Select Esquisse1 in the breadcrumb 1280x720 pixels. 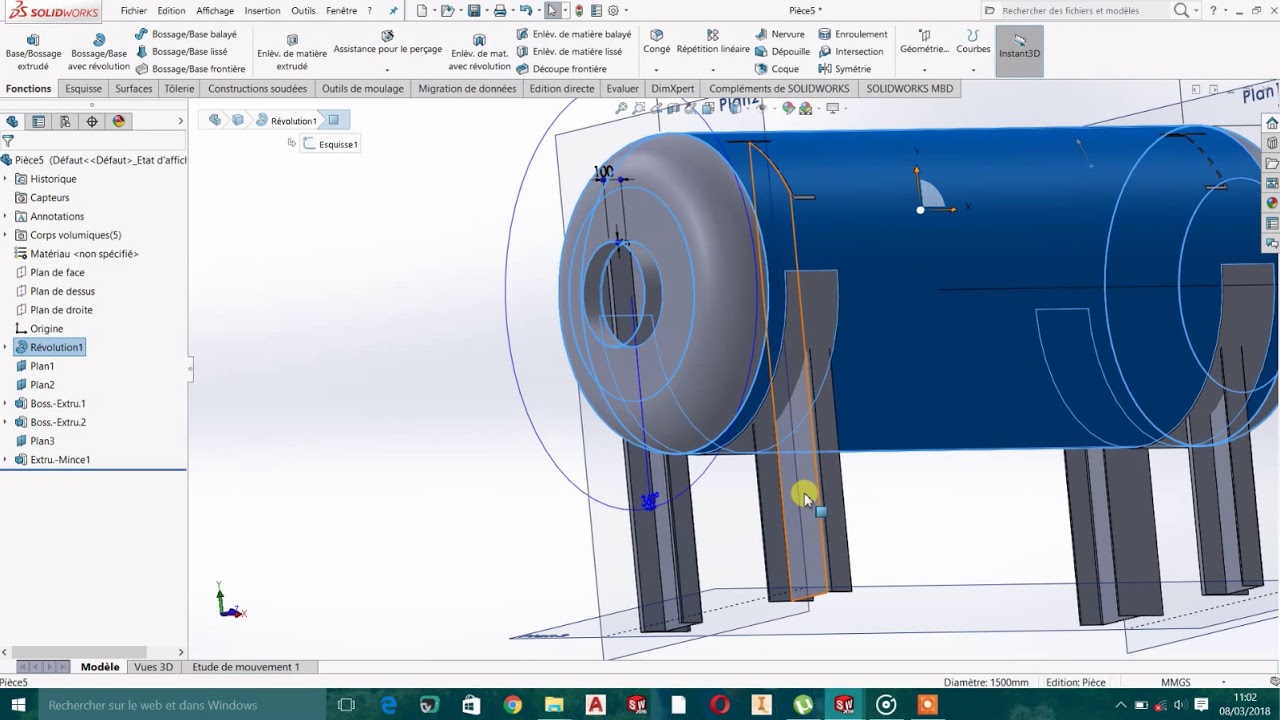(330, 144)
